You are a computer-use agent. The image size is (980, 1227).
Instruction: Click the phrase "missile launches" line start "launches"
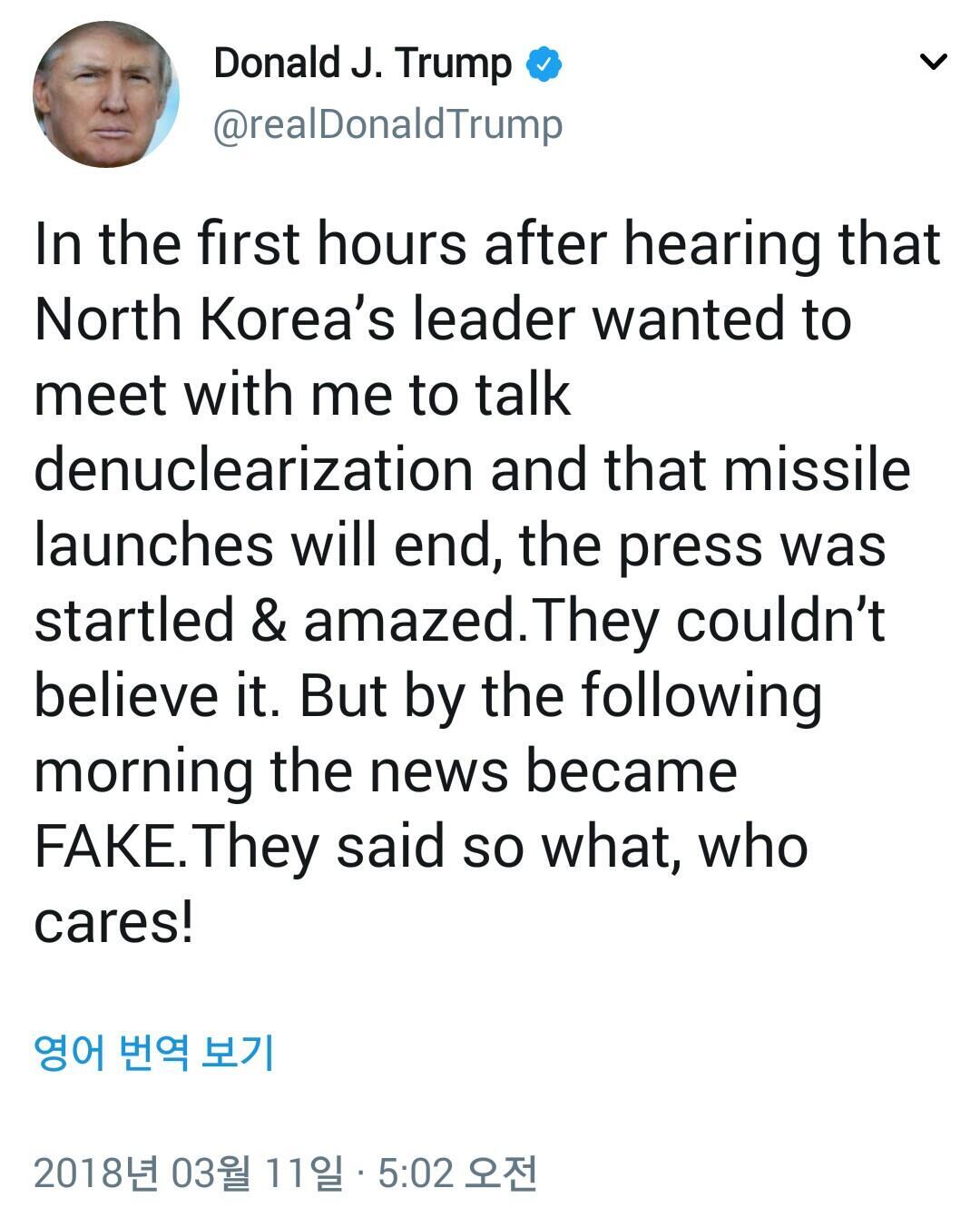pyautogui.click(x=153, y=545)
